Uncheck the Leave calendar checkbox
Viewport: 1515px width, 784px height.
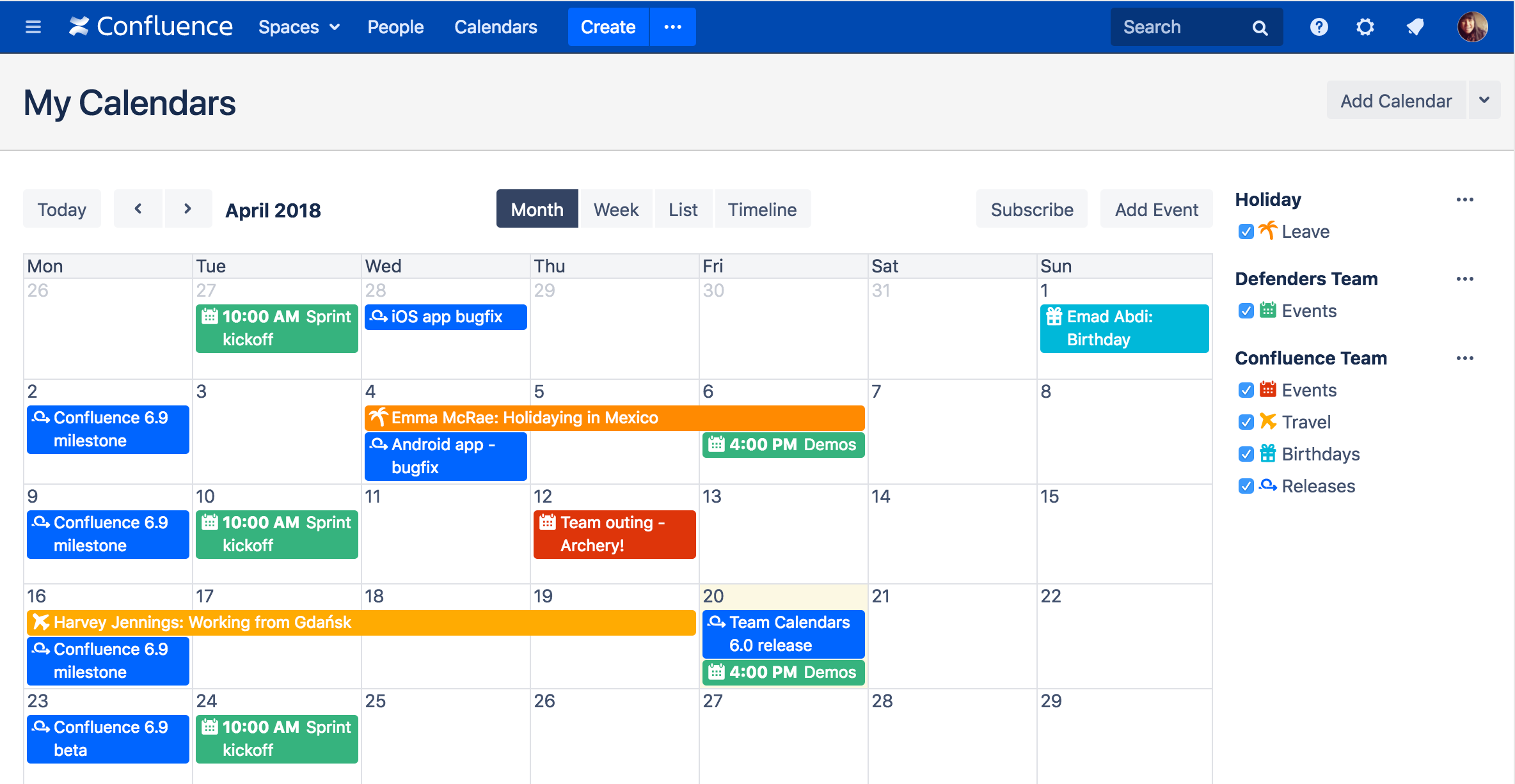1246,231
